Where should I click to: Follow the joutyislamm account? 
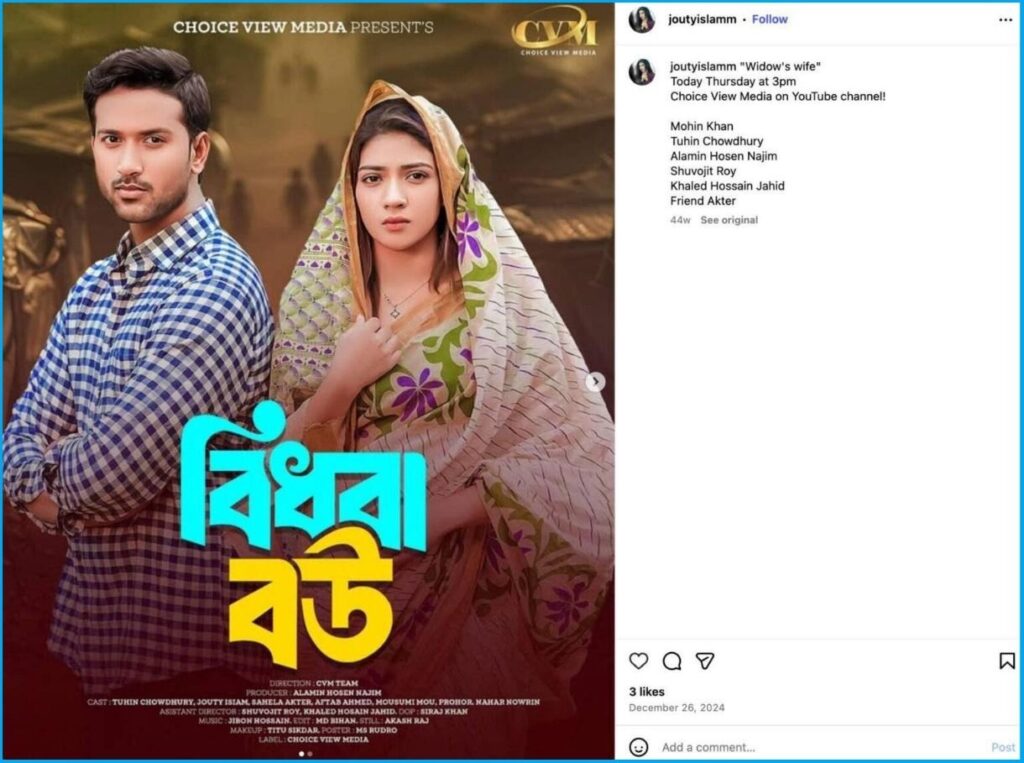click(769, 20)
